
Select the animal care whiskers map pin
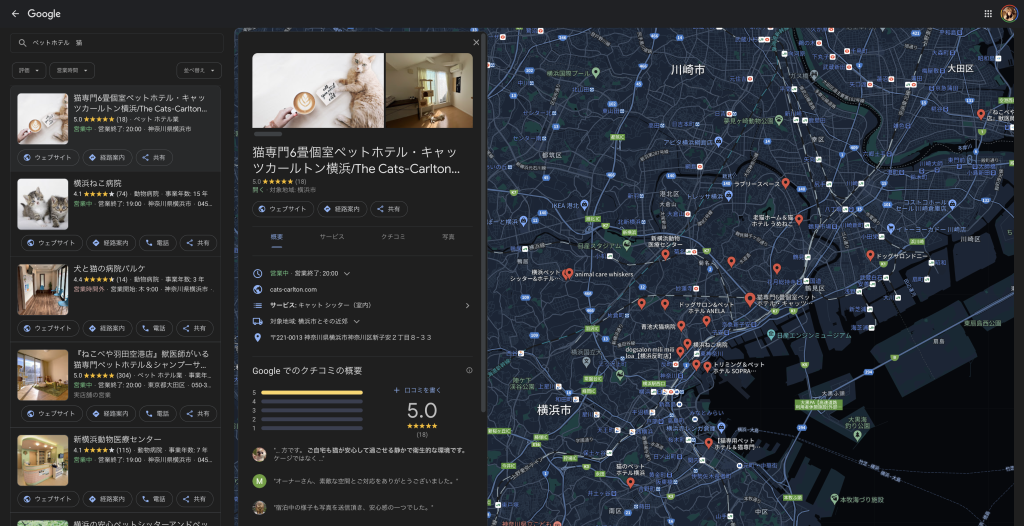click(x=569, y=273)
